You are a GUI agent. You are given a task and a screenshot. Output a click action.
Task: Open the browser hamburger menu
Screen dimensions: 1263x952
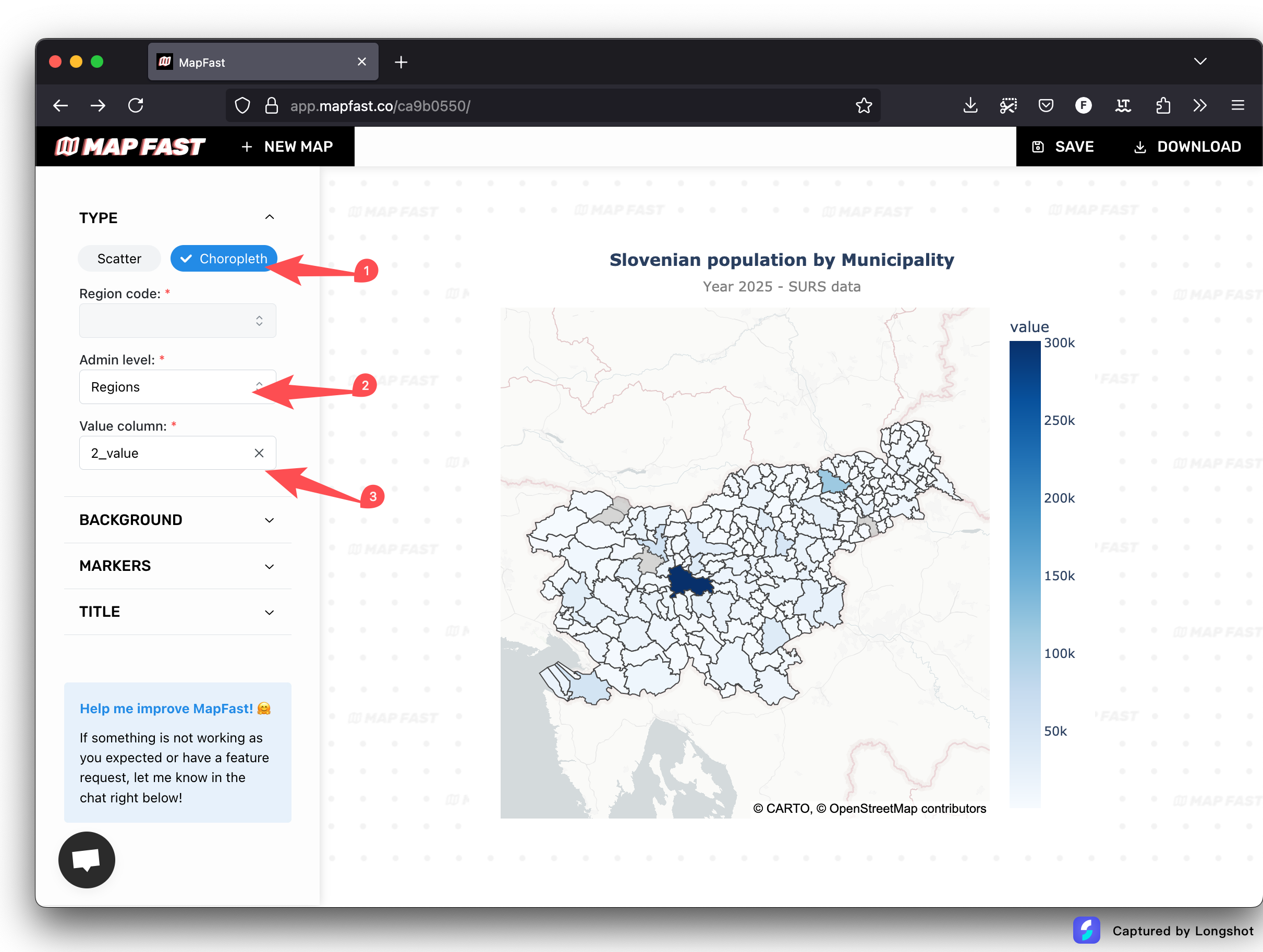tap(1238, 106)
